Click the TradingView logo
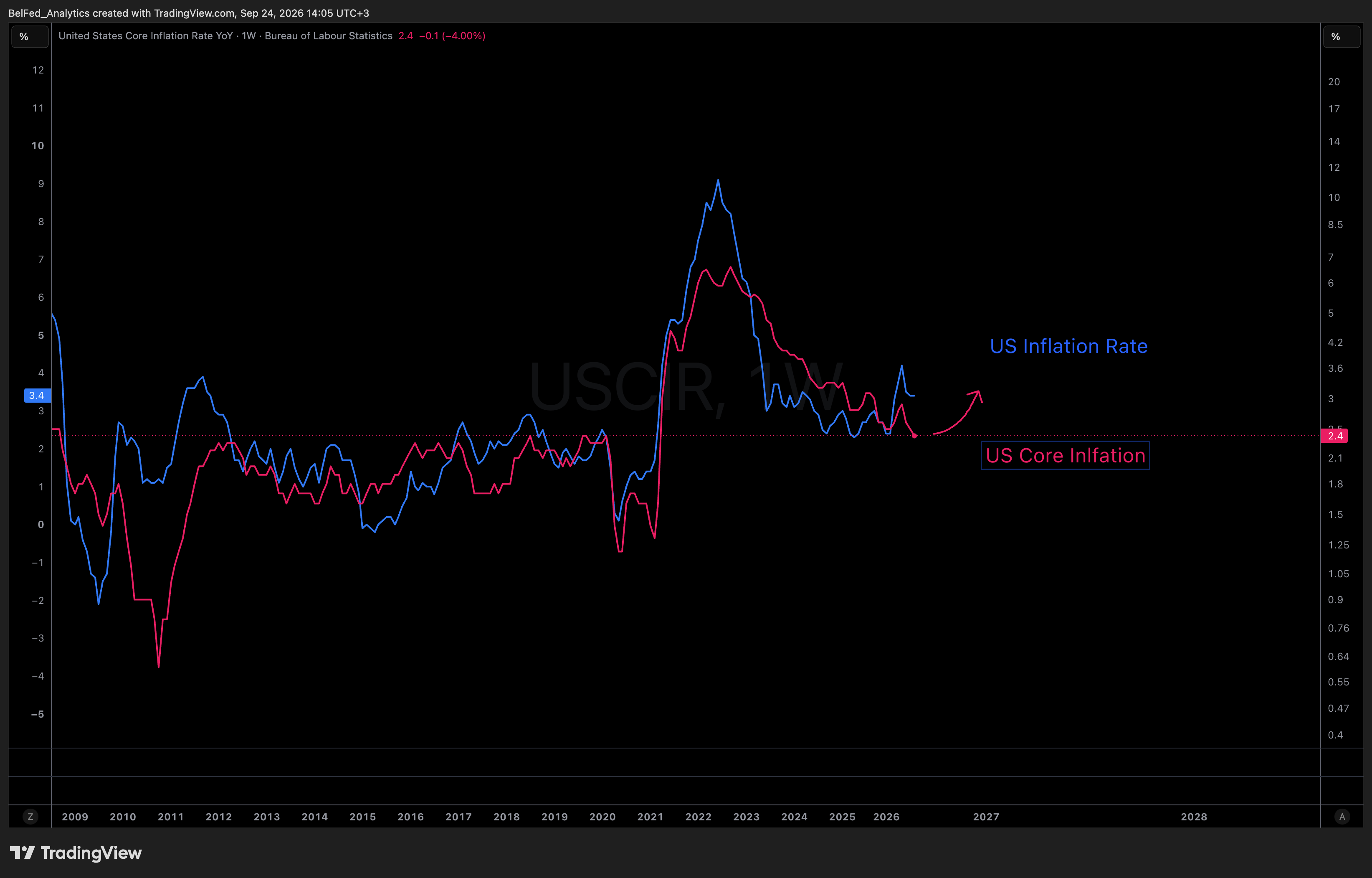The width and height of the screenshot is (1372, 878). [76, 853]
